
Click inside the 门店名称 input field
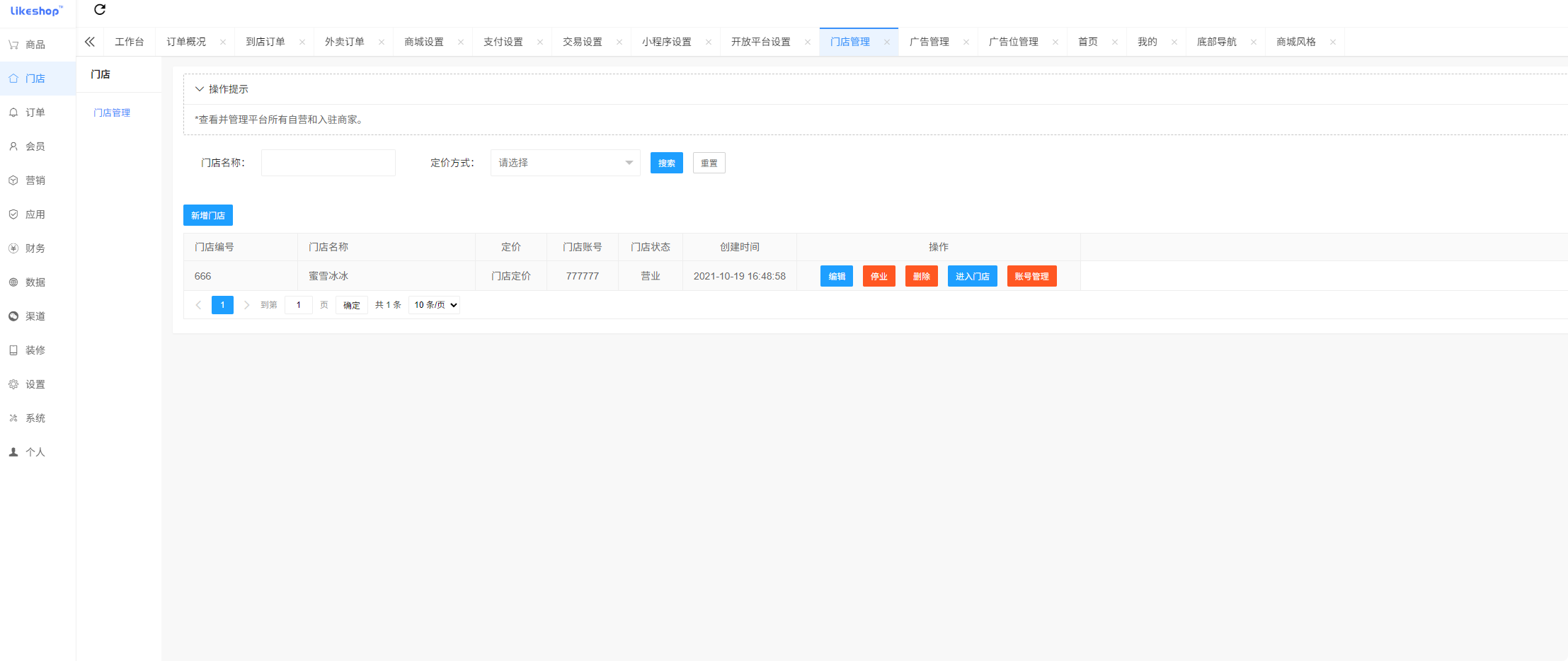tap(328, 162)
